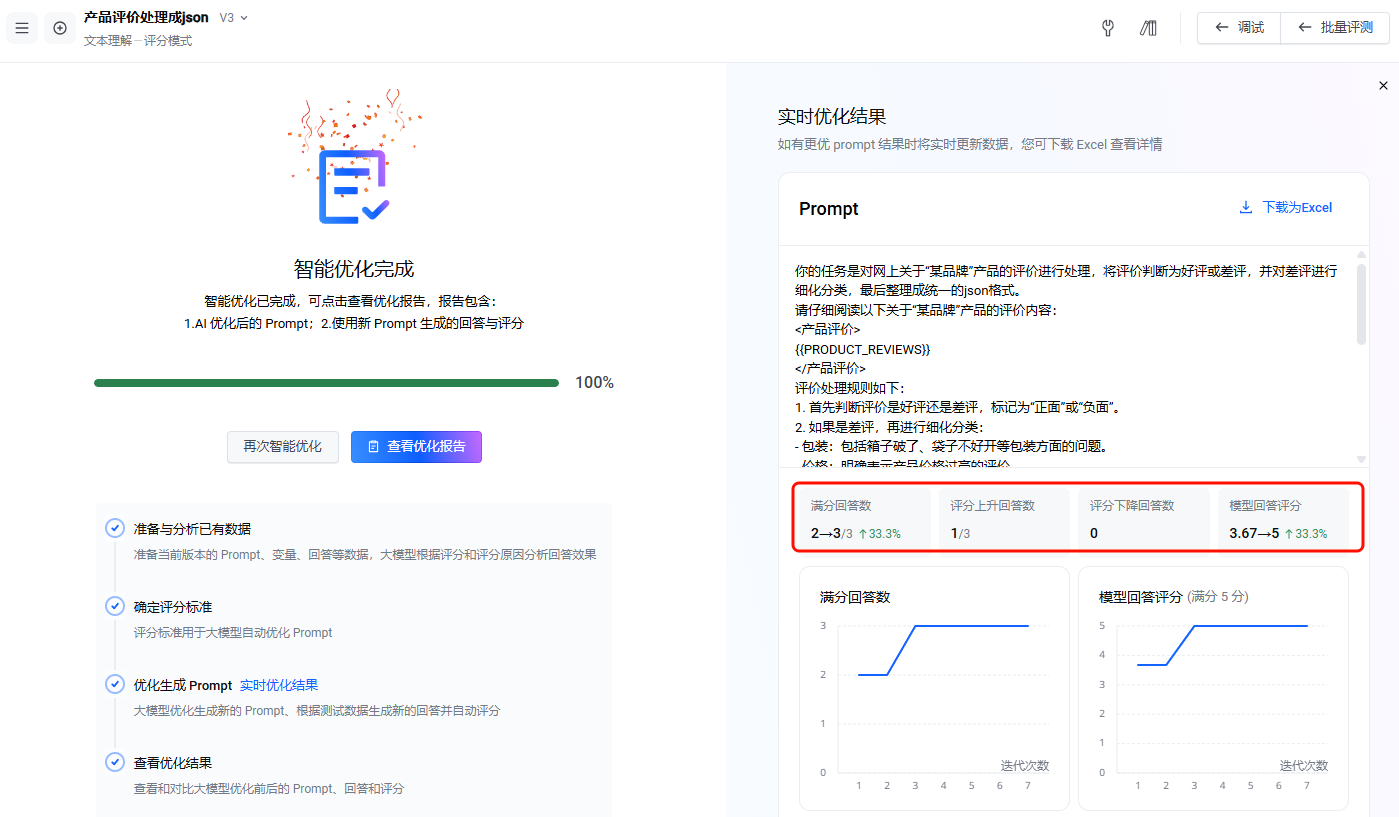Click the checkmark beside 查看优化结果 step

(115, 762)
